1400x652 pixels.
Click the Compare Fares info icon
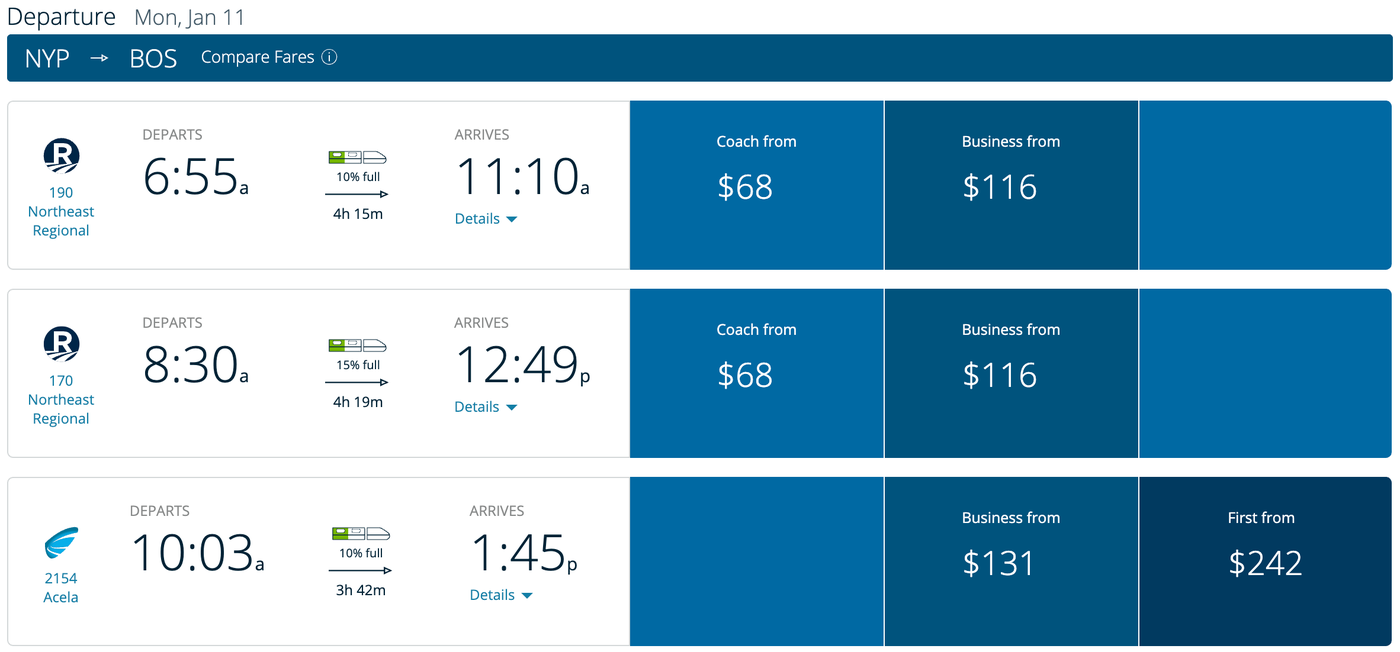[330, 57]
